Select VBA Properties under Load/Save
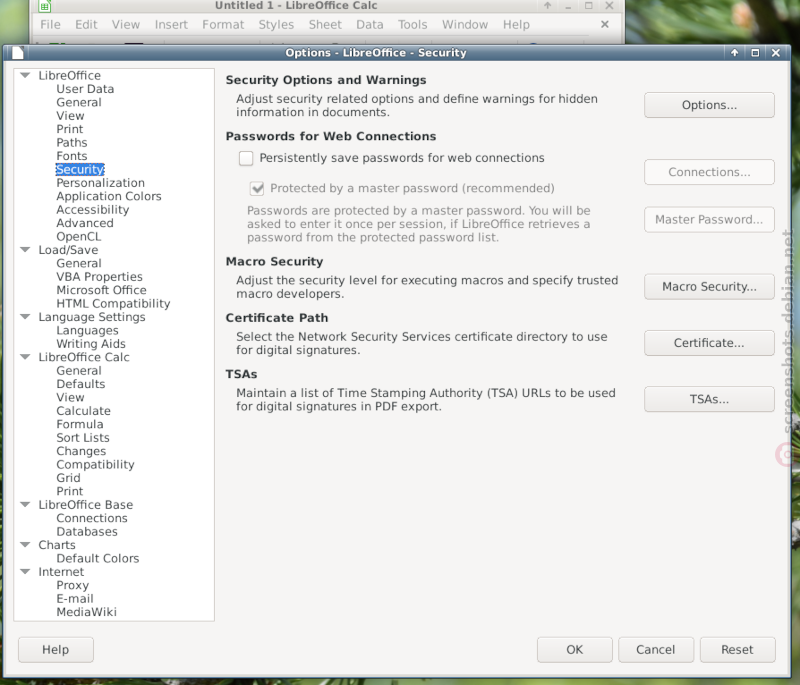Image resolution: width=800 pixels, height=685 pixels. 99,277
